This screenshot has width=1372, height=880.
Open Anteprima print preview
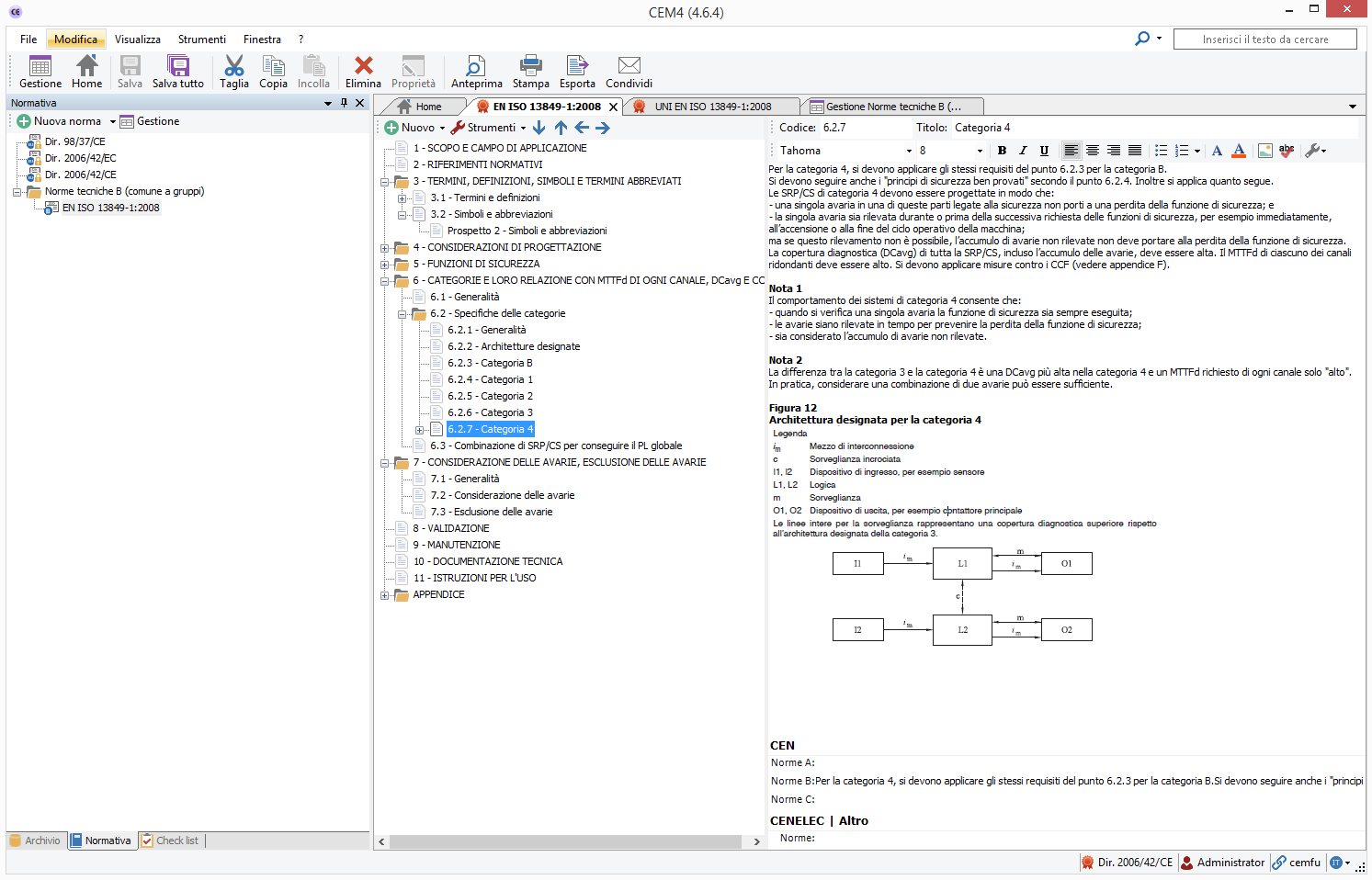coord(476,72)
